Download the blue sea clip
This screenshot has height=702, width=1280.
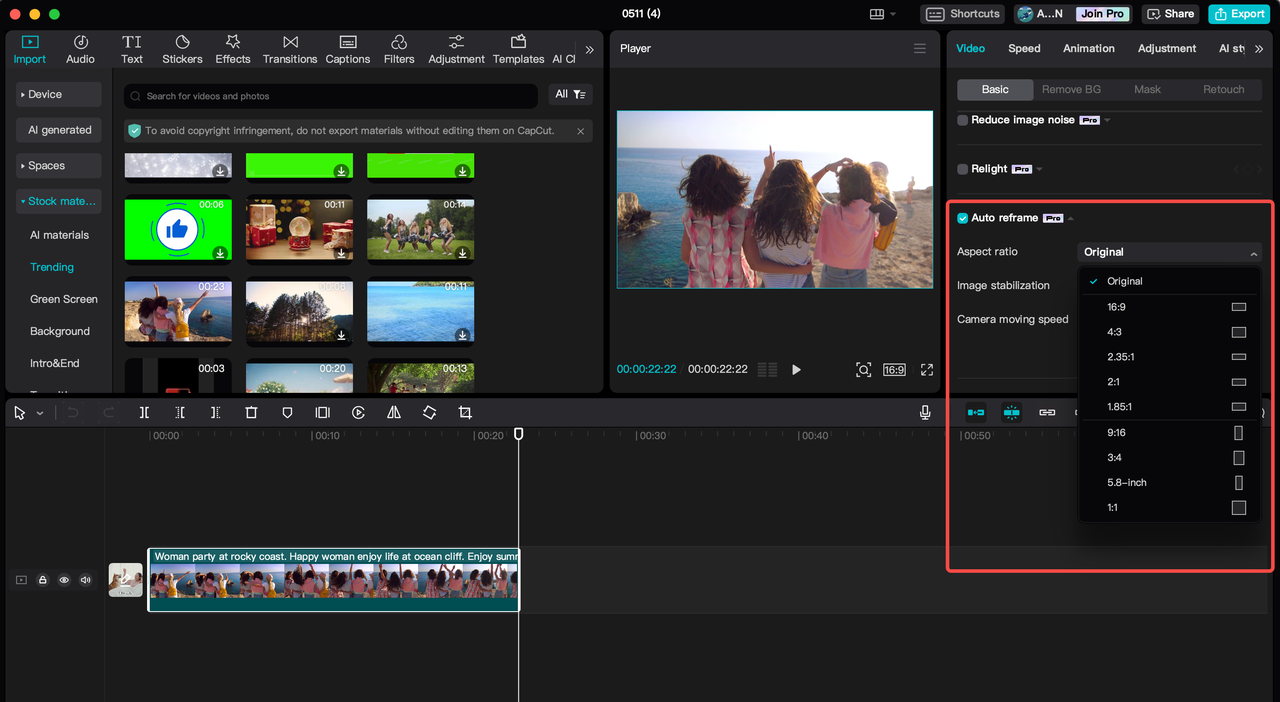click(462, 335)
